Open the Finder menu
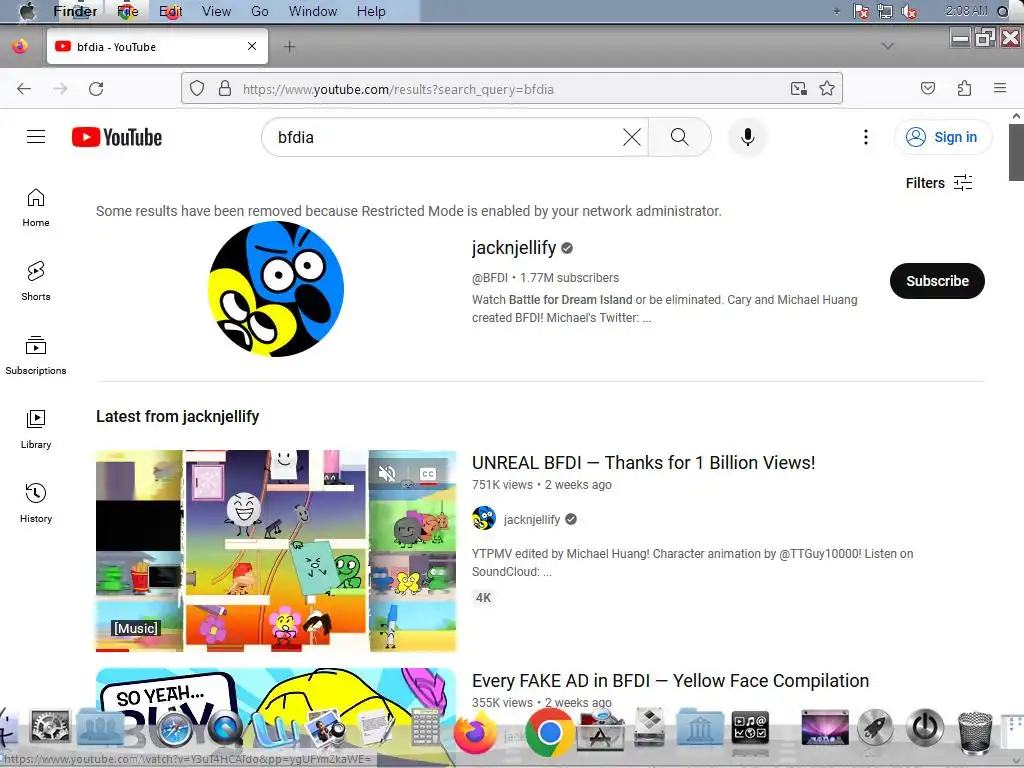This screenshot has height=768, width=1024. pyautogui.click(x=75, y=11)
